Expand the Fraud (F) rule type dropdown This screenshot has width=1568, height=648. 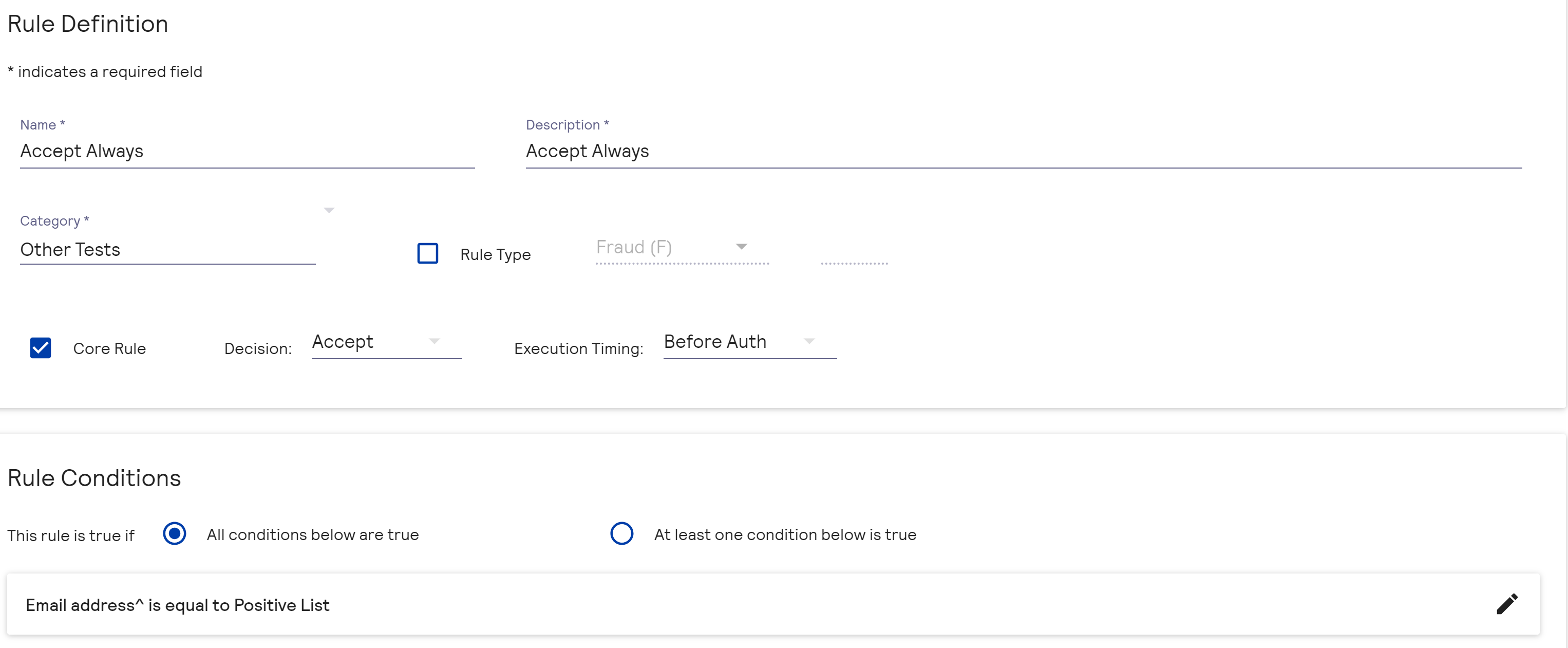pyautogui.click(x=741, y=247)
